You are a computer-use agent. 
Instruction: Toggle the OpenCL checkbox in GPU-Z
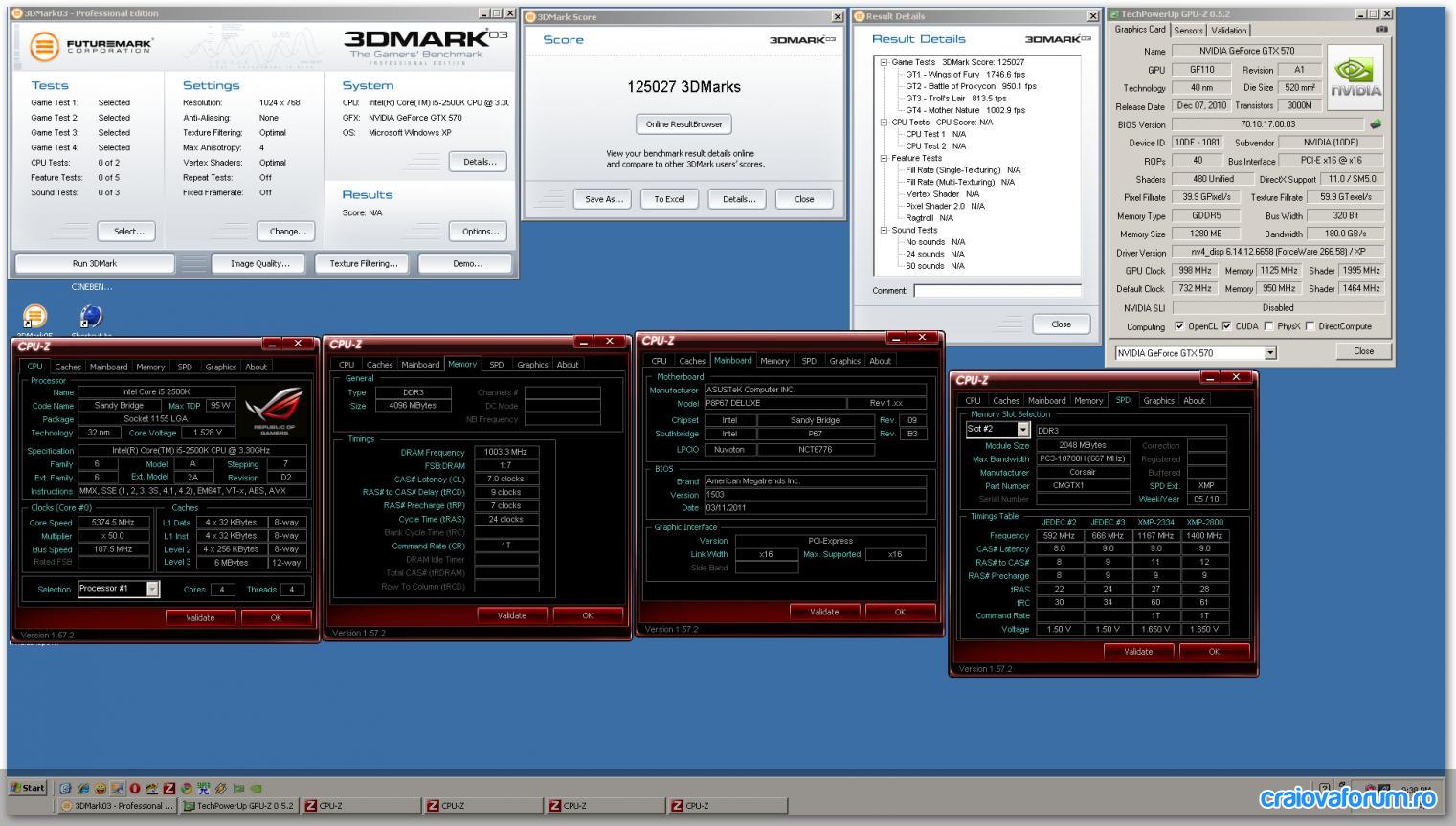1179,326
